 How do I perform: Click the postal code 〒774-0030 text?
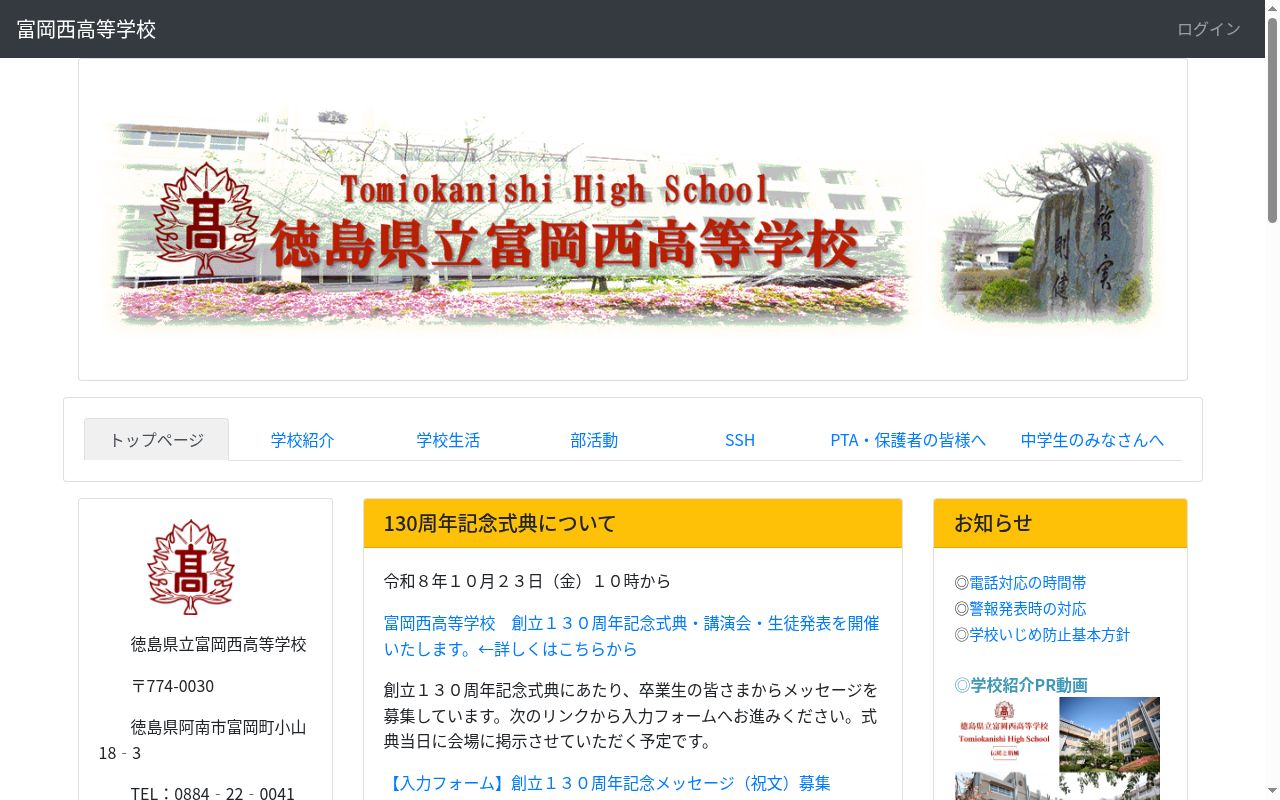(x=172, y=685)
